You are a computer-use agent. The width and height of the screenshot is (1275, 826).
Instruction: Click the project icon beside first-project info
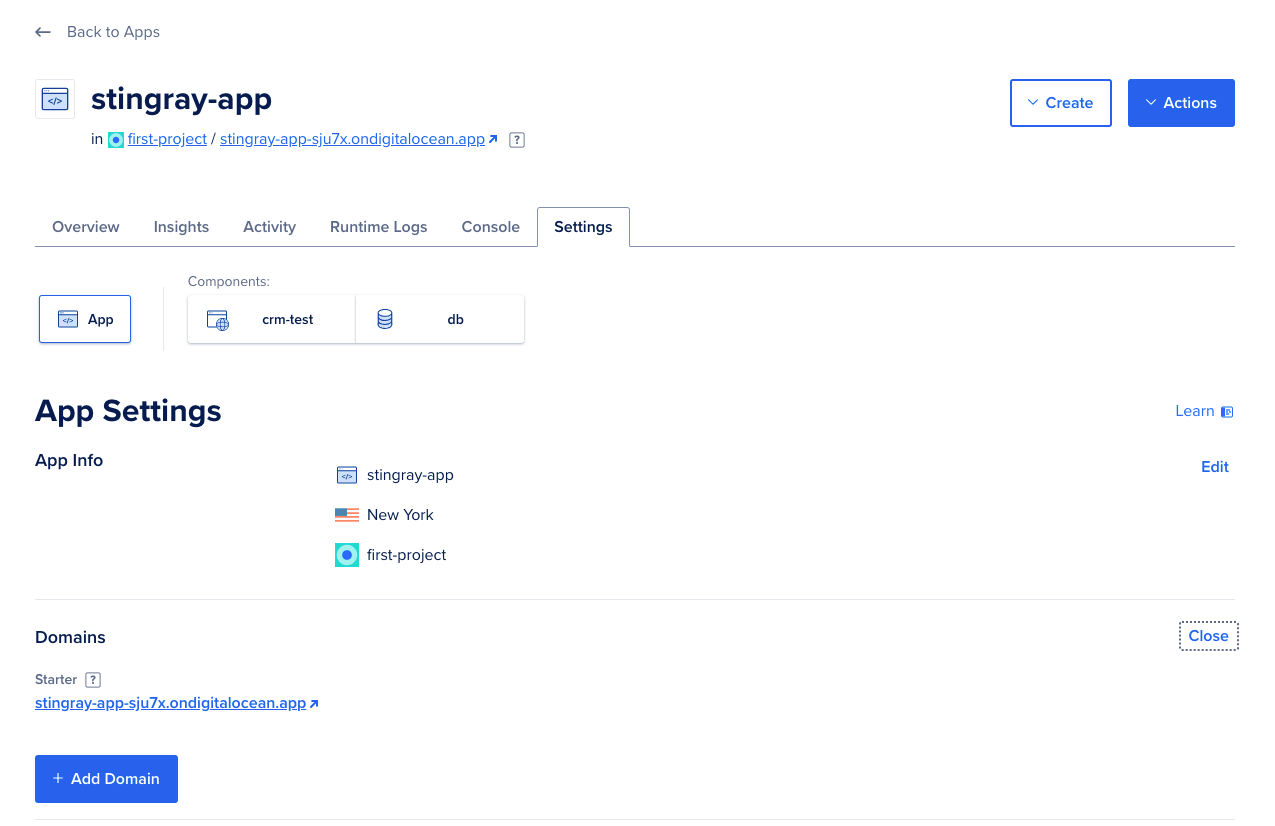tap(347, 555)
